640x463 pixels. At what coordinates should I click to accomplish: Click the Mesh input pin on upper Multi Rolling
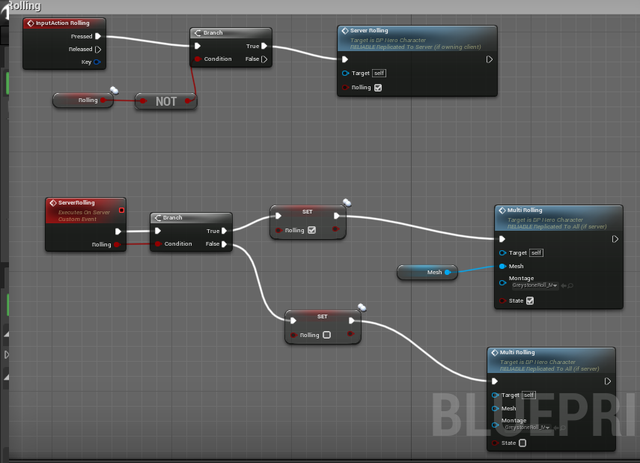(x=502, y=266)
